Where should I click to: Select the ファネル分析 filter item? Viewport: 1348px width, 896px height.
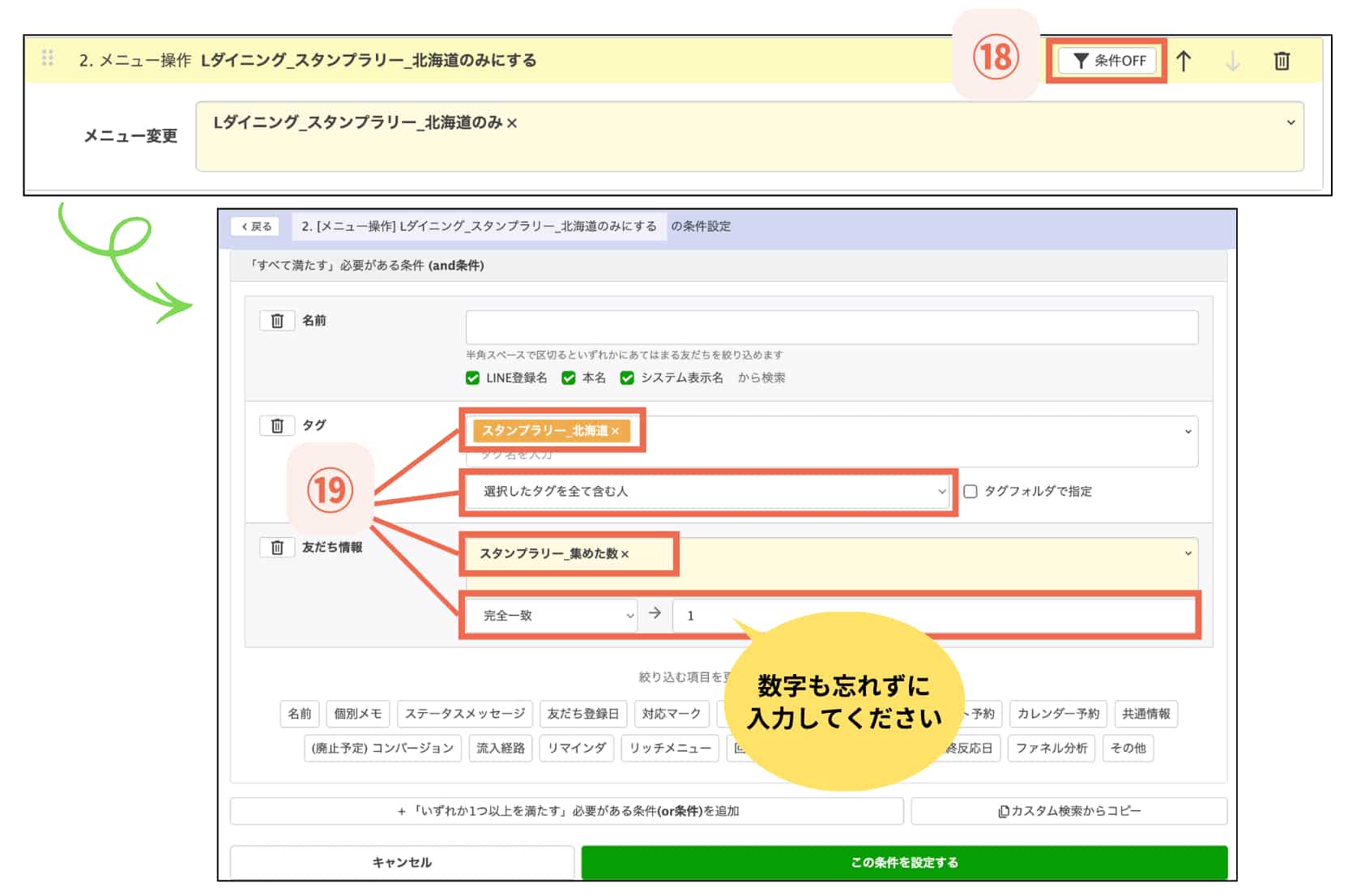[x=1051, y=748]
